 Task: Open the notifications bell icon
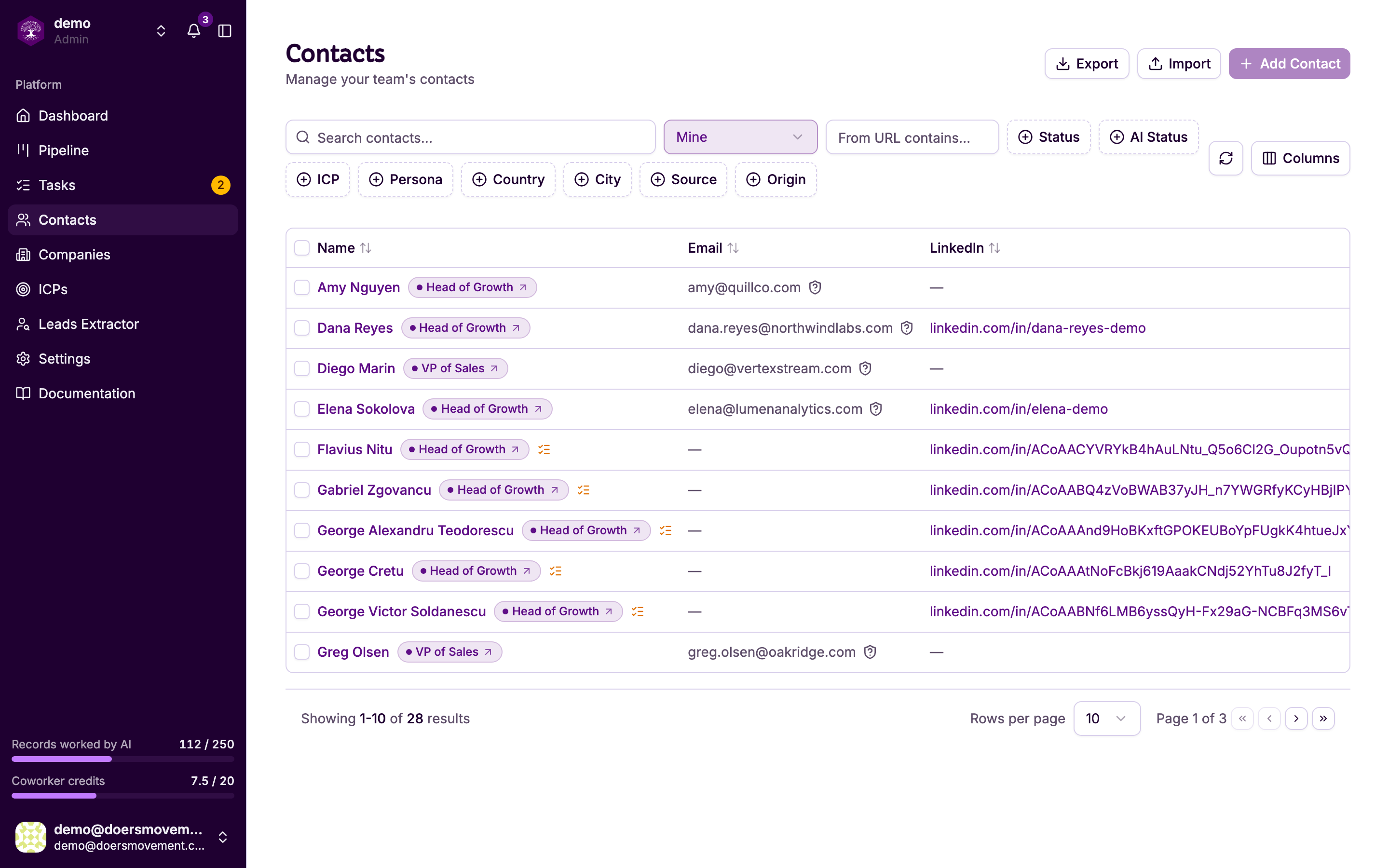194,31
